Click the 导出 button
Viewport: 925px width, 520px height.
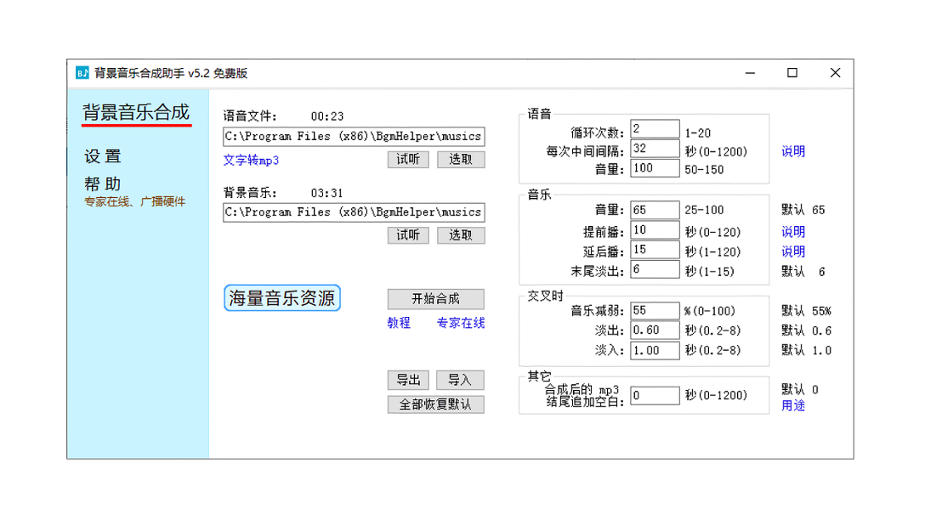pos(408,380)
